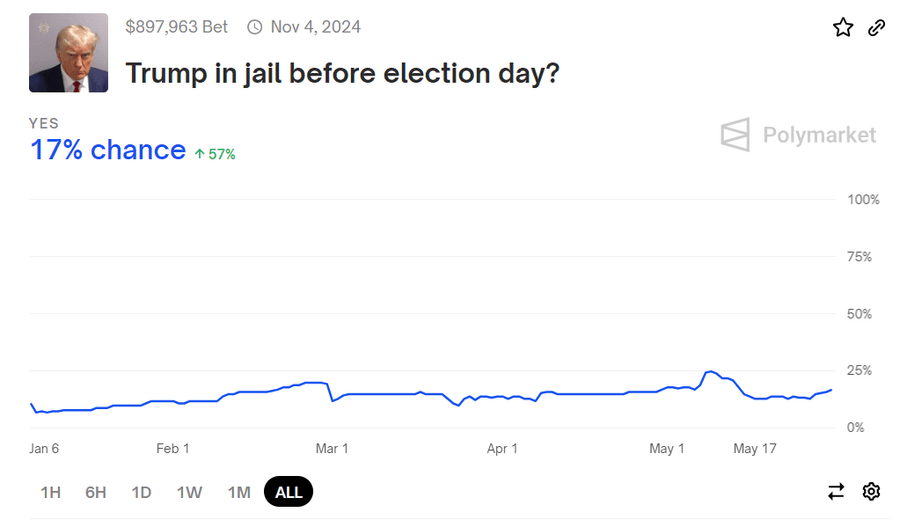Select the 6H time range
This screenshot has height=520, width=900.
(x=96, y=492)
